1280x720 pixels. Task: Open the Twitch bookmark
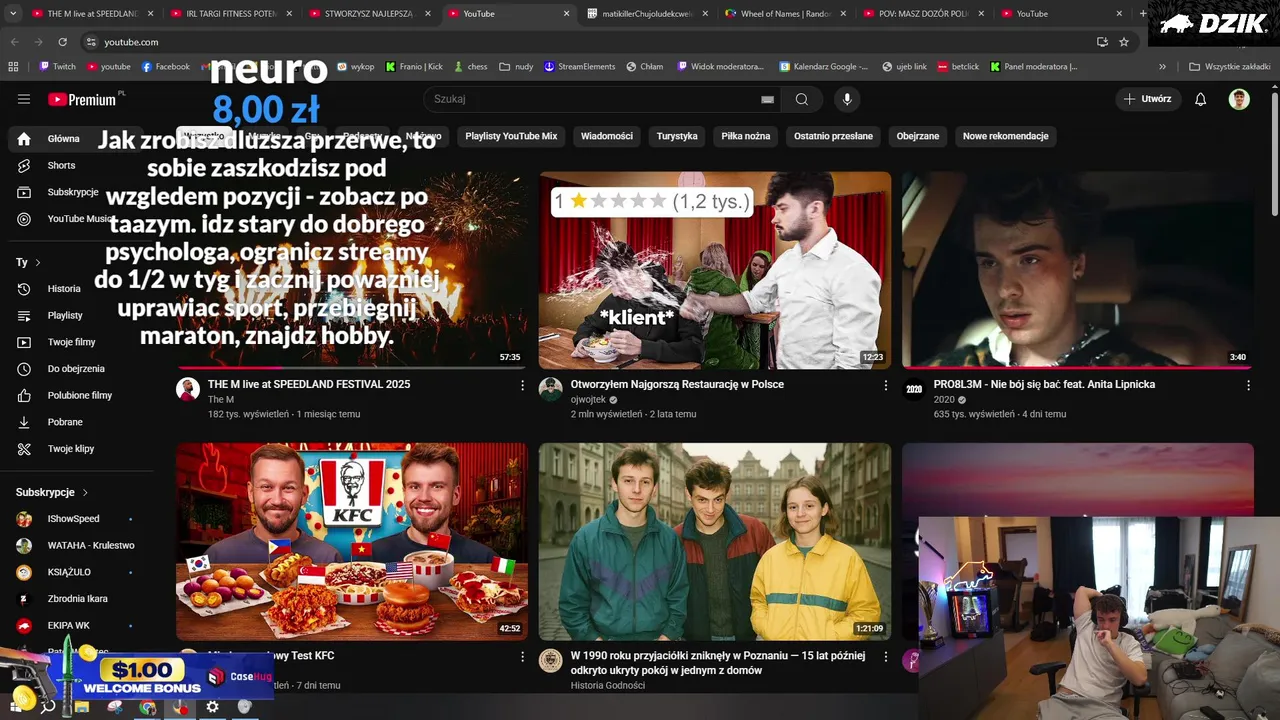57,67
